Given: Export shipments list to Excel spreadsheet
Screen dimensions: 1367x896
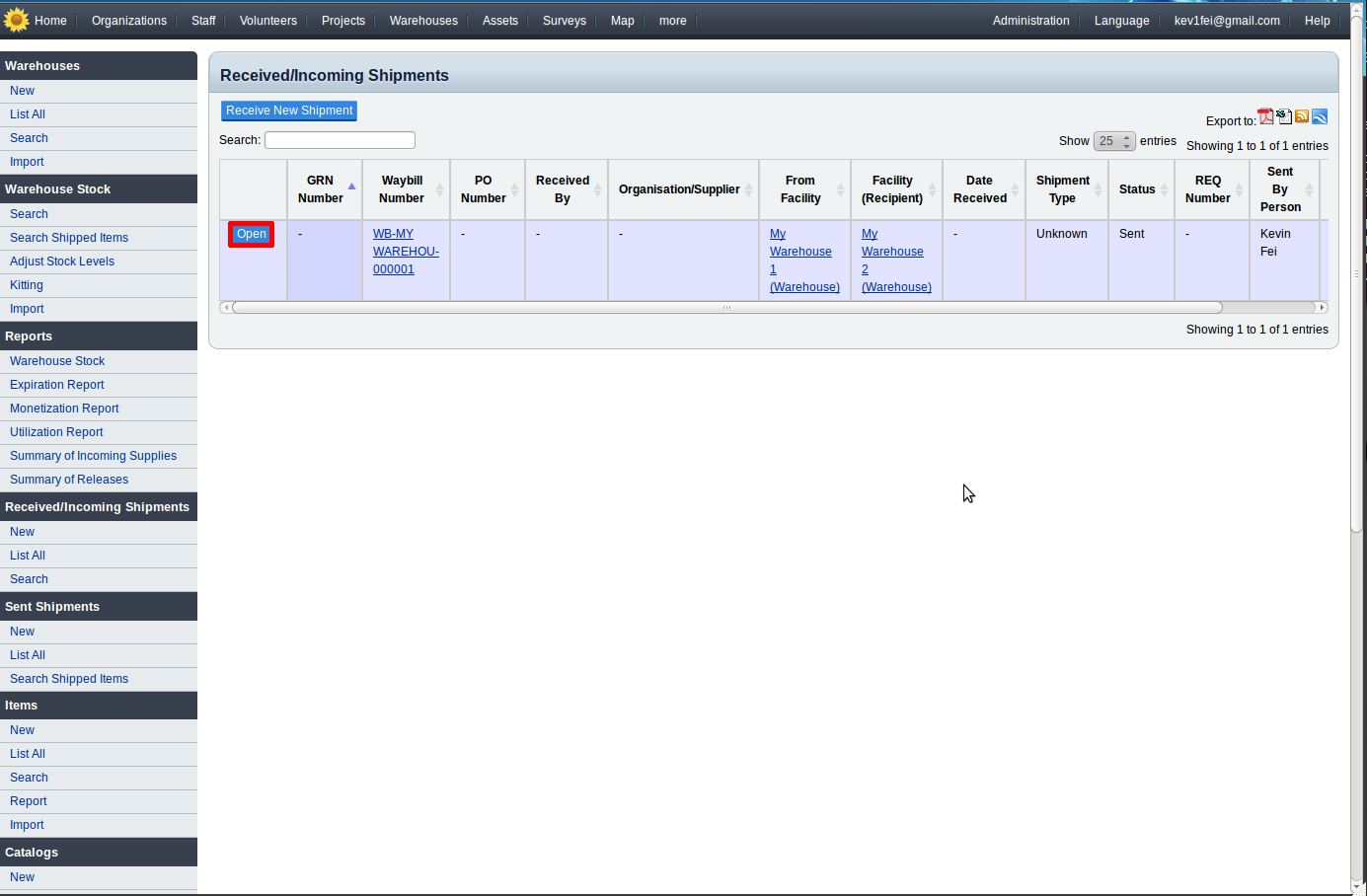Looking at the screenshot, I should [1284, 117].
